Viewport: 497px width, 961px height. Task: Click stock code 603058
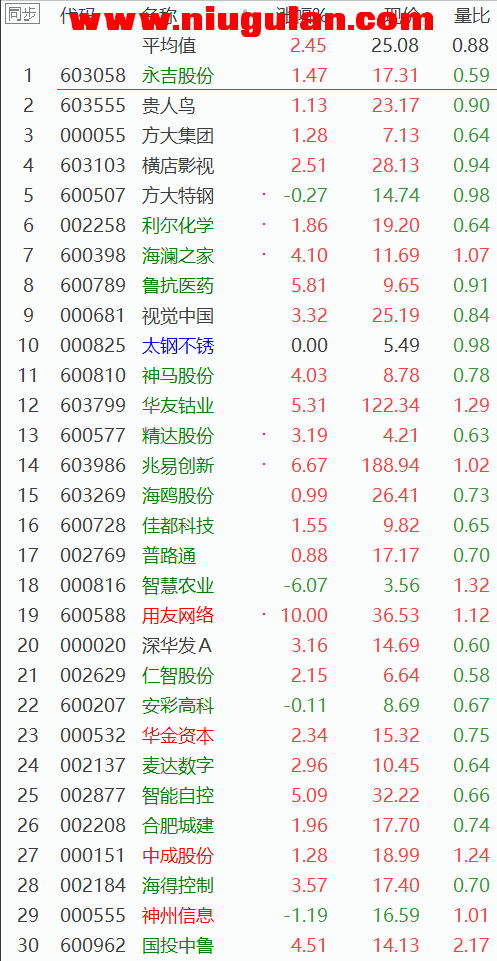[93, 75]
